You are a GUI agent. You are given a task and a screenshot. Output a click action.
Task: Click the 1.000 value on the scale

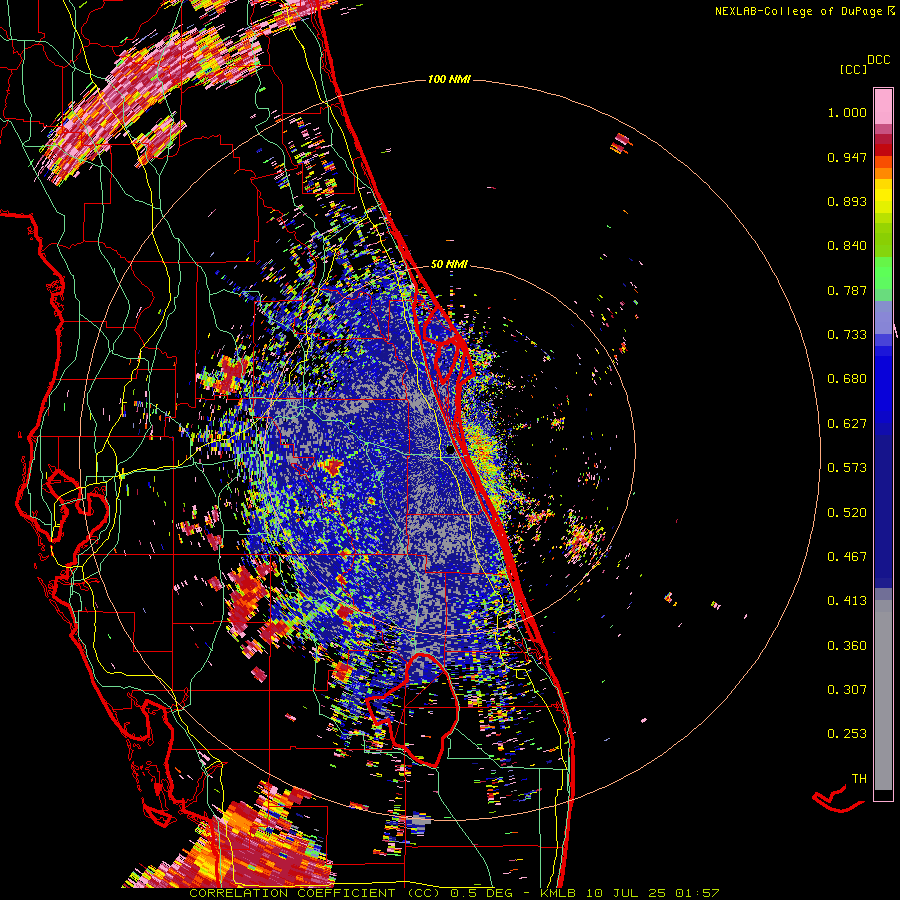point(847,112)
